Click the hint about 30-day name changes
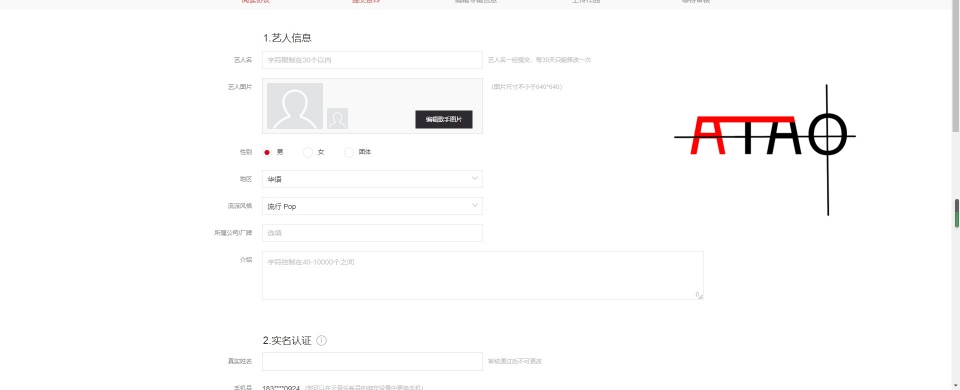The image size is (960, 390). click(x=539, y=60)
